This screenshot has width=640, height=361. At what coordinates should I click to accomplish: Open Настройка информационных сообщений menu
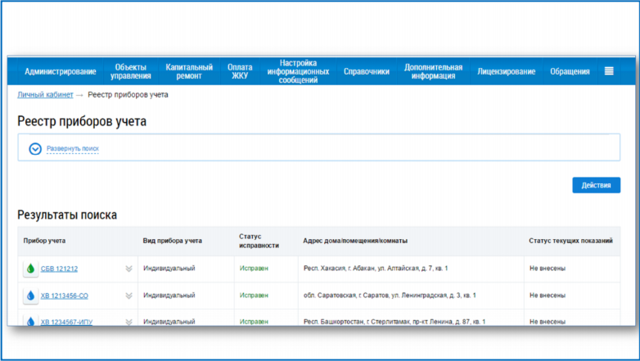point(298,71)
